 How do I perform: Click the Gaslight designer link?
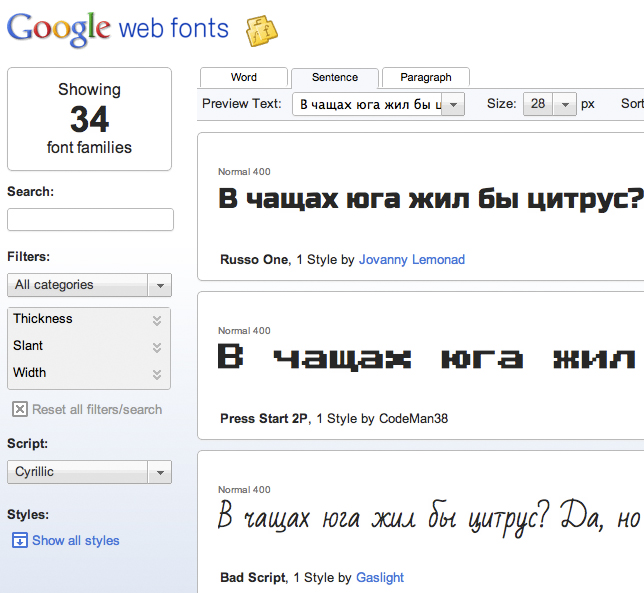tap(380, 577)
